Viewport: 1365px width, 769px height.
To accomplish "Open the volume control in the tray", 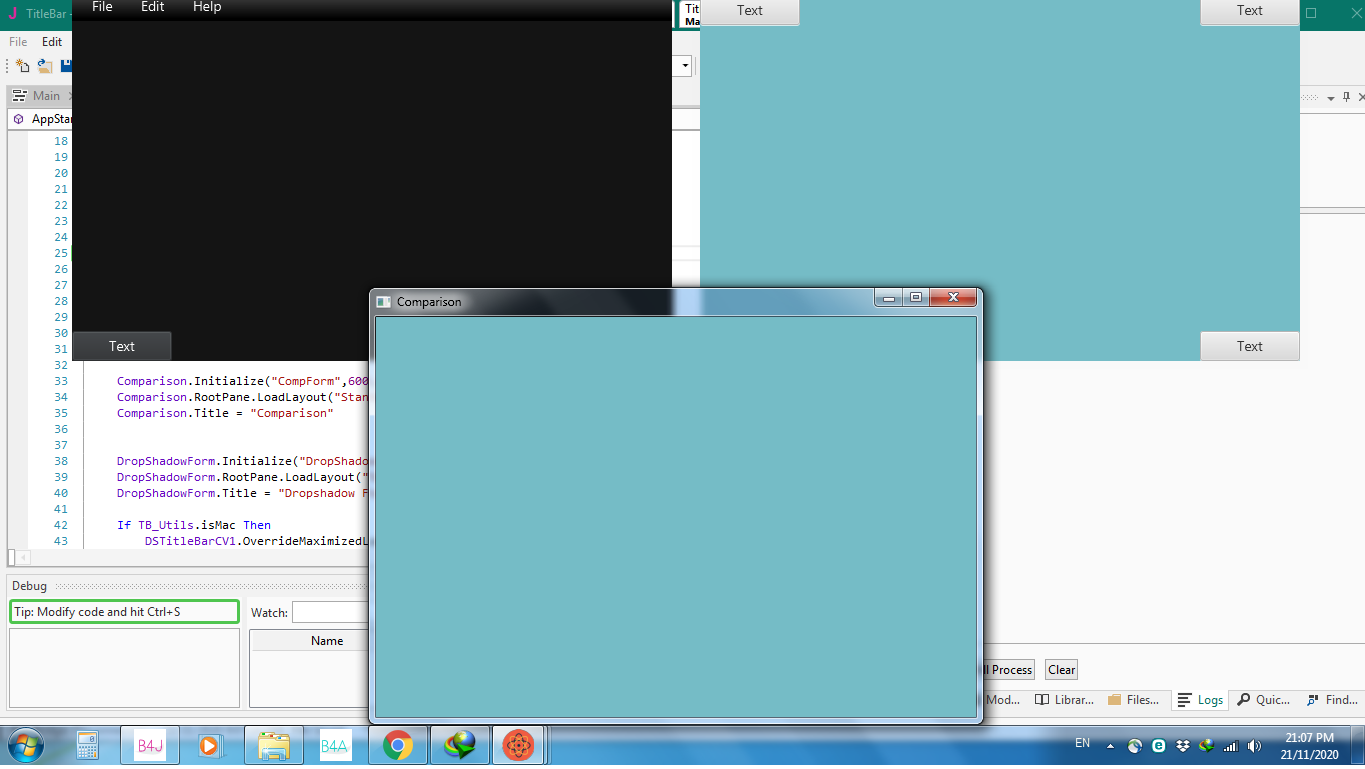I will point(1255,746).
